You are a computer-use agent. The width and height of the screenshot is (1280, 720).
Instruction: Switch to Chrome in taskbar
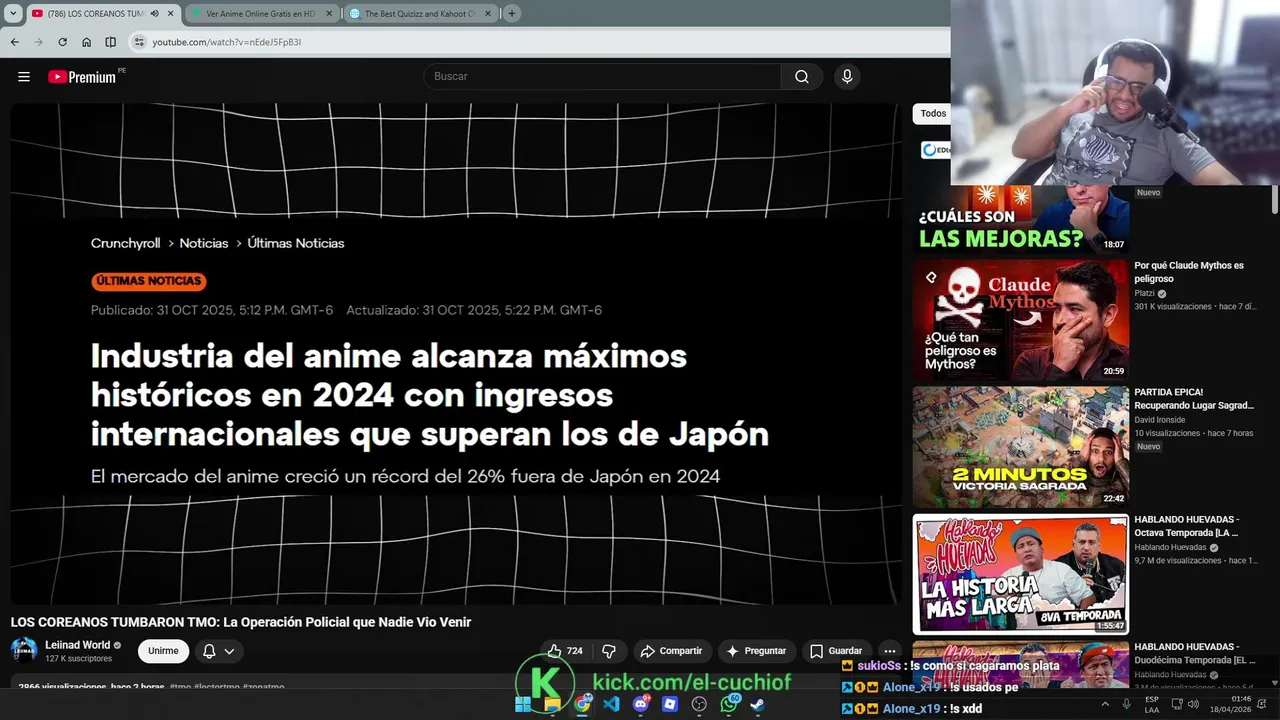coord(582,704)
